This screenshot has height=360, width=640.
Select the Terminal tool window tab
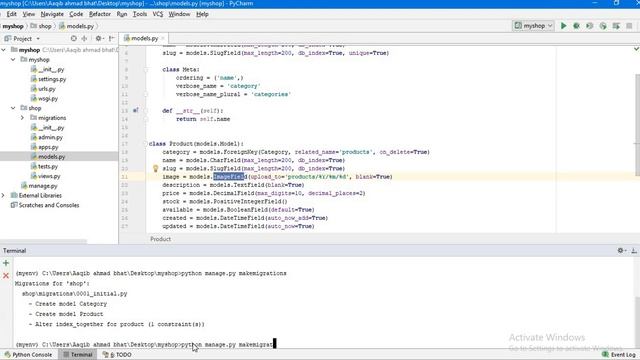pyautogui.click(x=78, y=355)
